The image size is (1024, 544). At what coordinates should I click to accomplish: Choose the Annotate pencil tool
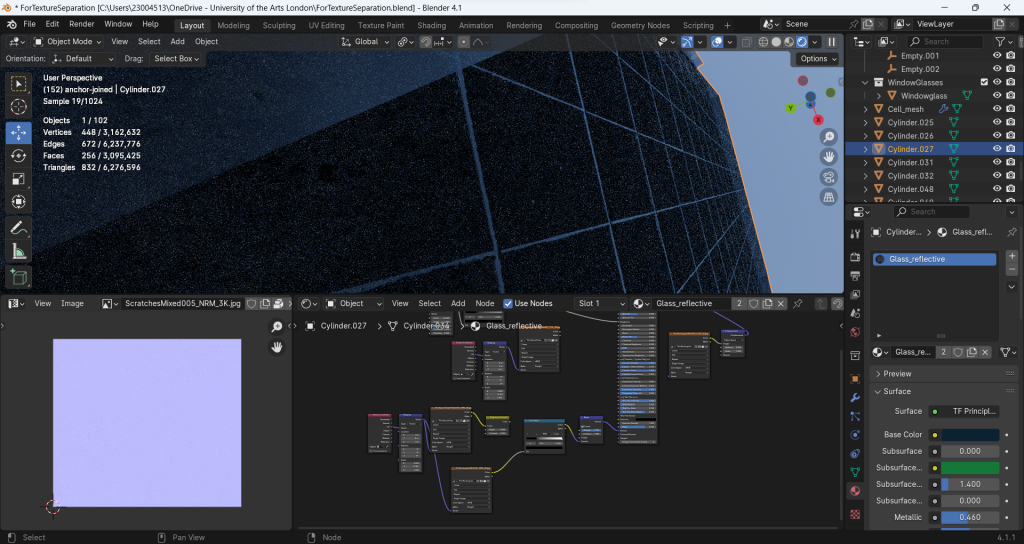coord(18,229)
